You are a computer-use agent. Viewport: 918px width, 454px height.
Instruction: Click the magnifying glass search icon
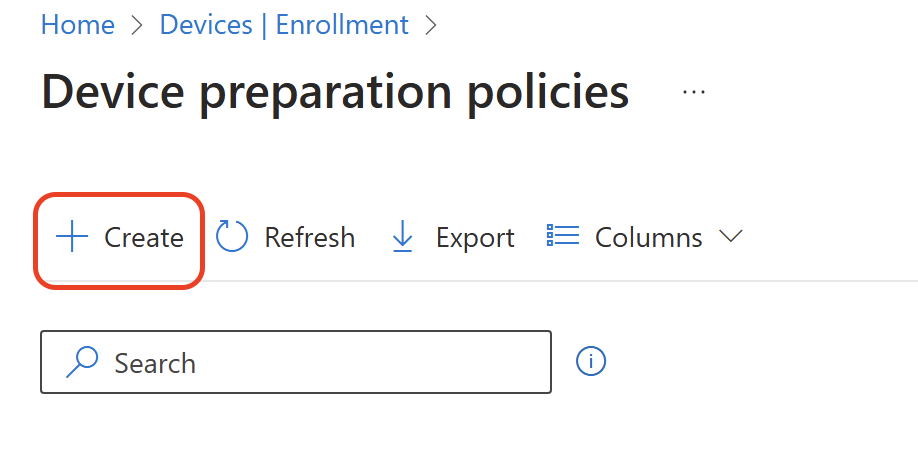pyautogui.click(x=81, y=362)
